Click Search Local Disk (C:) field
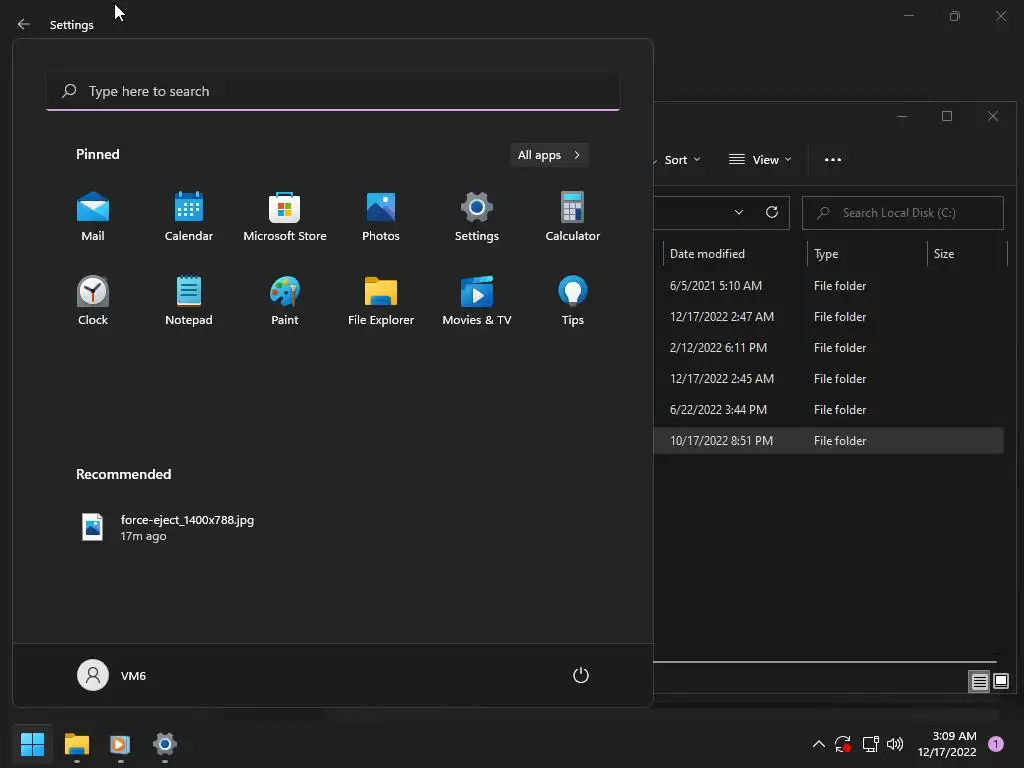The height and width of the screenshot is (768, 1024). [x=903, y=213]
